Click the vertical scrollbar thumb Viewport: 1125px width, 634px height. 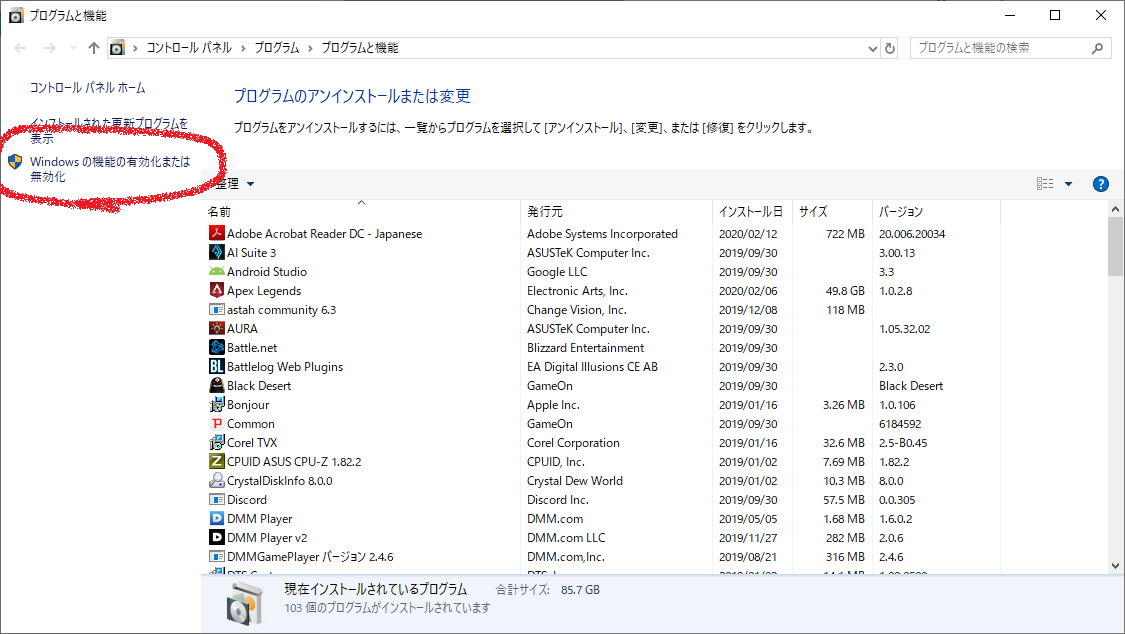pyautogui.click(x=1115, y=246)
